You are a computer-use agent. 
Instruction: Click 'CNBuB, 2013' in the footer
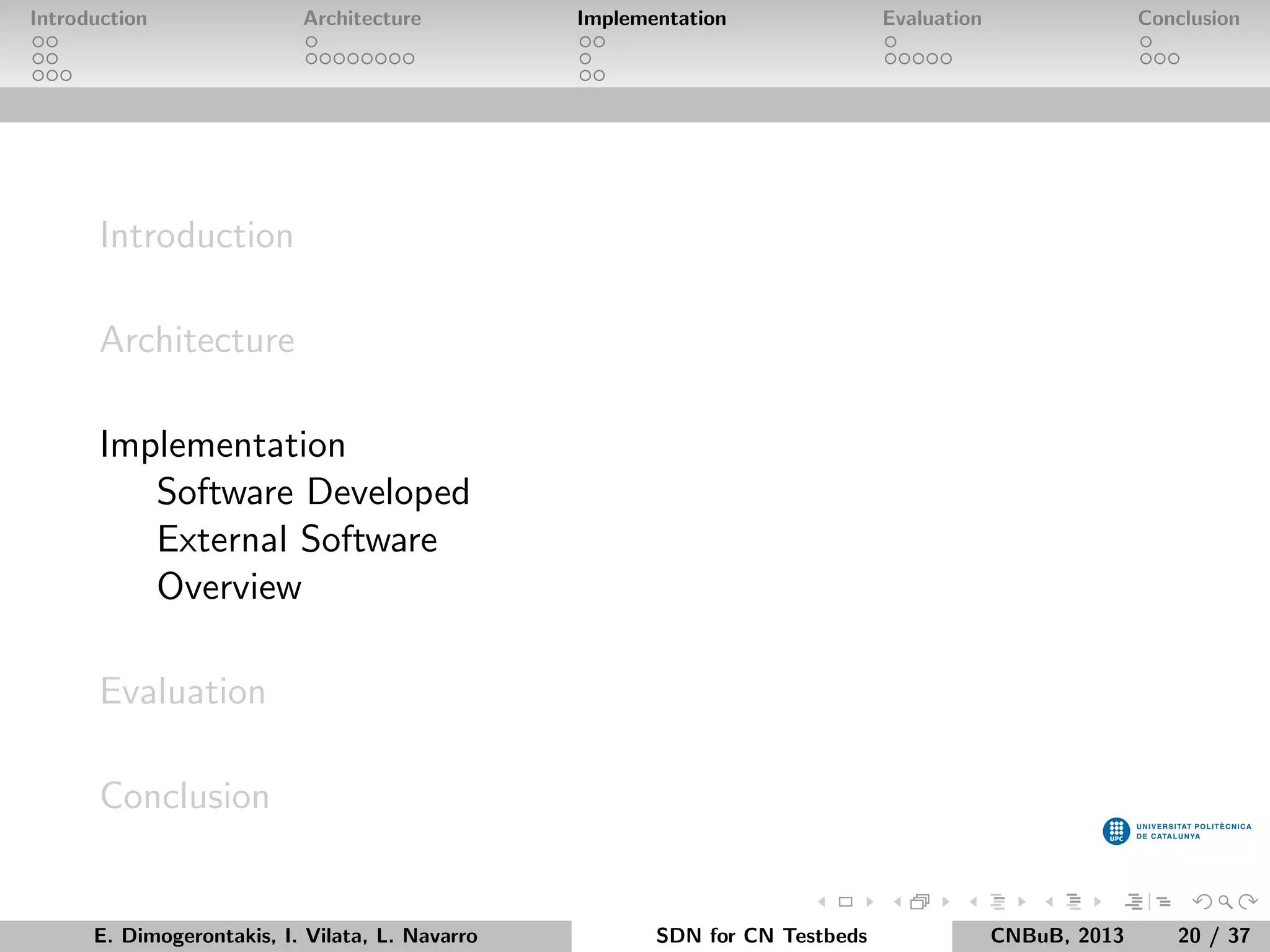[1057, 936]
